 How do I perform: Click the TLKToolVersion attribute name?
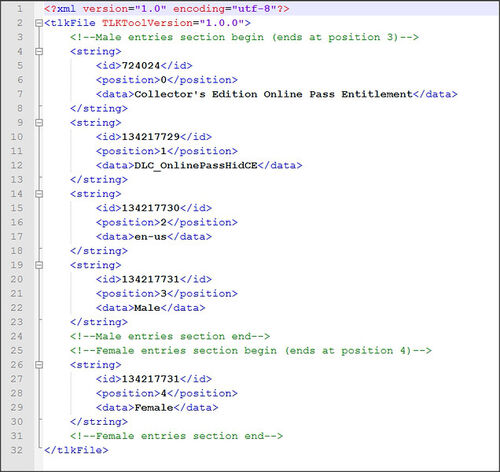[x=147, y=23]
